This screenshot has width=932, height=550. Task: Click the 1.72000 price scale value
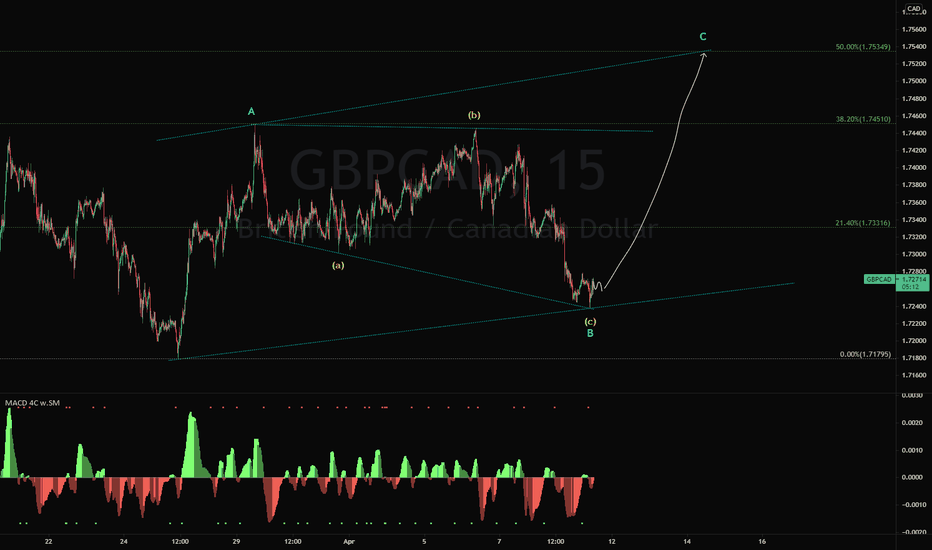pos(914,341)
